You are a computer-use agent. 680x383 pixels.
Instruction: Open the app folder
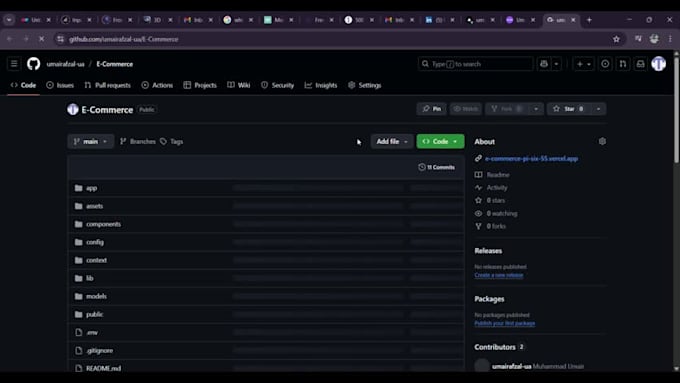92,188
